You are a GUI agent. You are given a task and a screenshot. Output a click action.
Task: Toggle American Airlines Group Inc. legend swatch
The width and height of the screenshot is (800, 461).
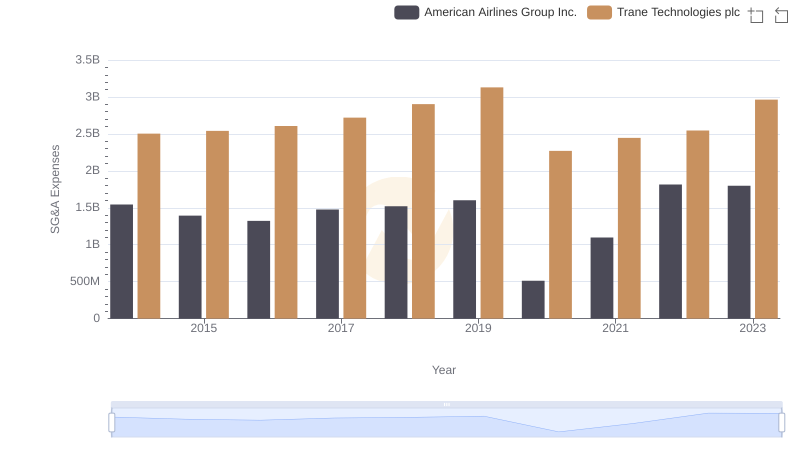coord(407,12)
